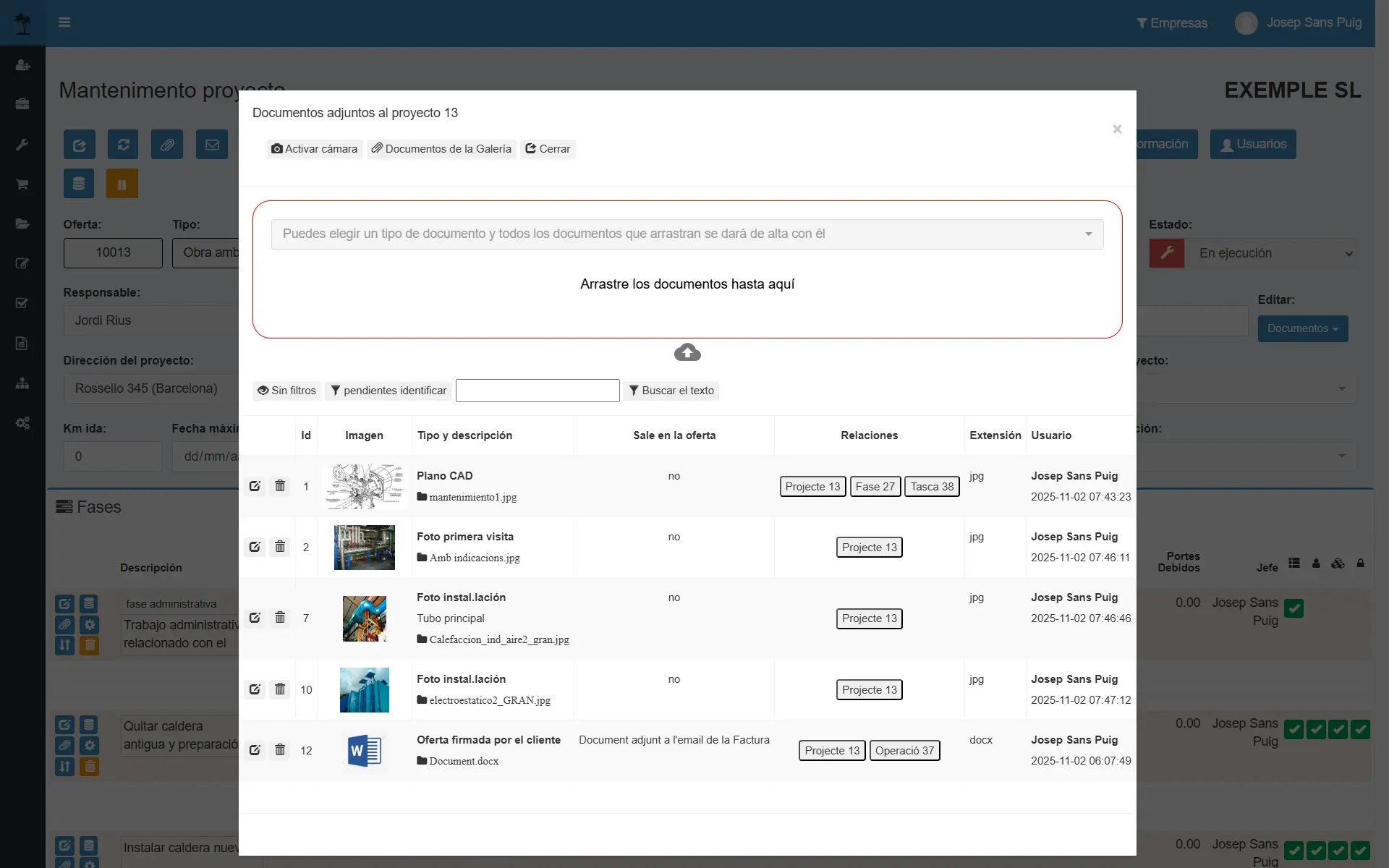This screenshot has height=868, width=1389.
Task: Click the Activar cámara button
Action: (315, 149)
